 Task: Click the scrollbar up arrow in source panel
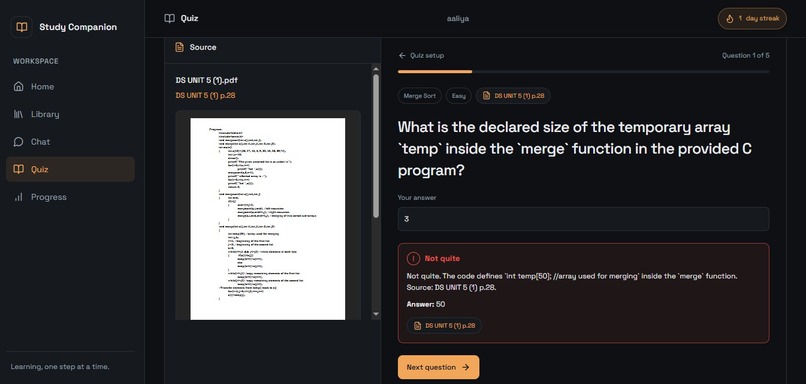[376, 69]
